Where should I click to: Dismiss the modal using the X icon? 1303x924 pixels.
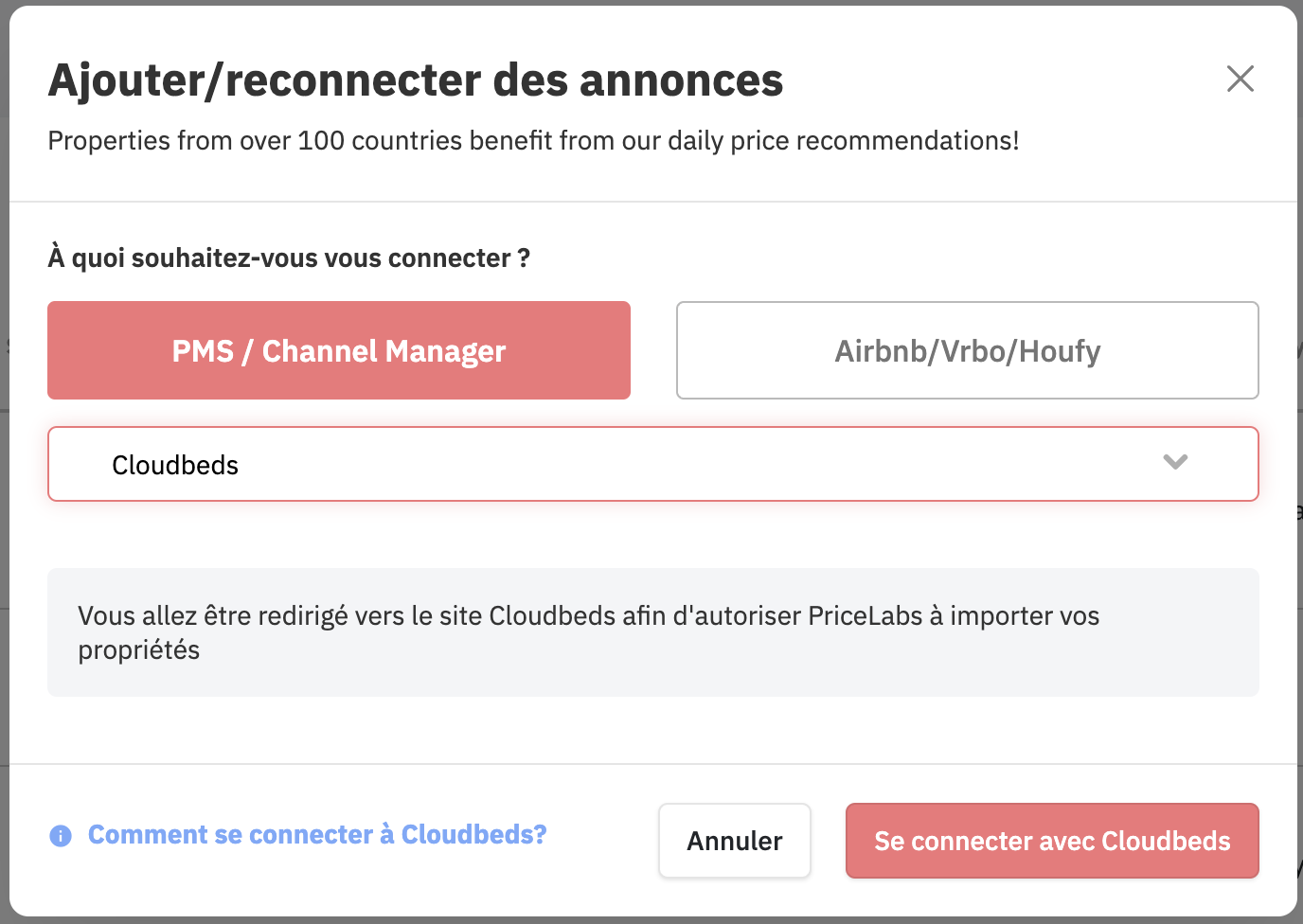point(1240,79)
